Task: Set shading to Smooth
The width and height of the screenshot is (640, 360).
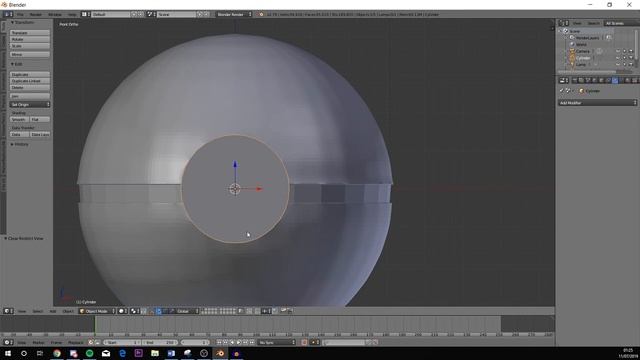Action: (x=19, y=119)
